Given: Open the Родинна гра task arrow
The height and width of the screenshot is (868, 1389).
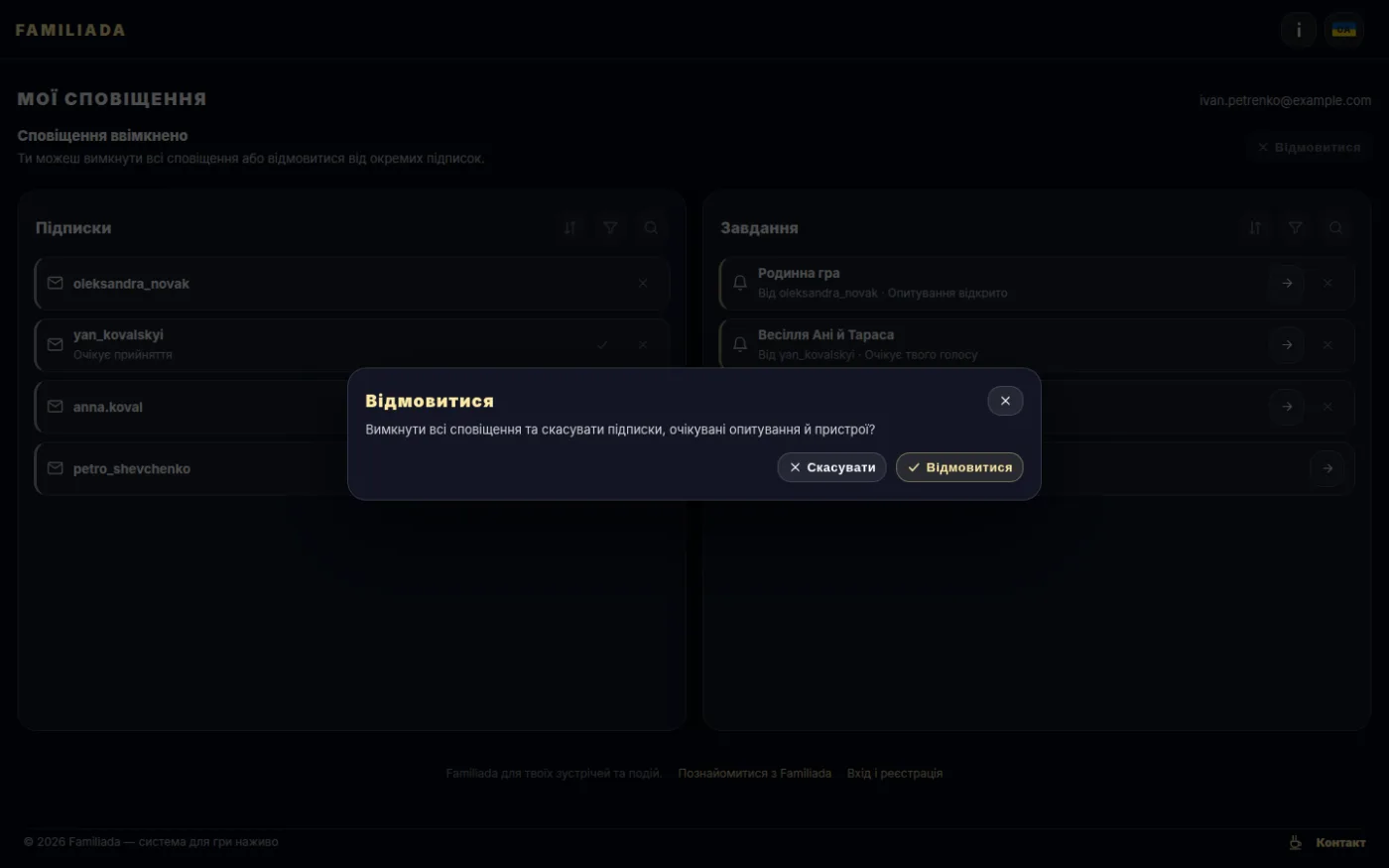Looking at the screenshot, I should click(x=1287, y=284).
